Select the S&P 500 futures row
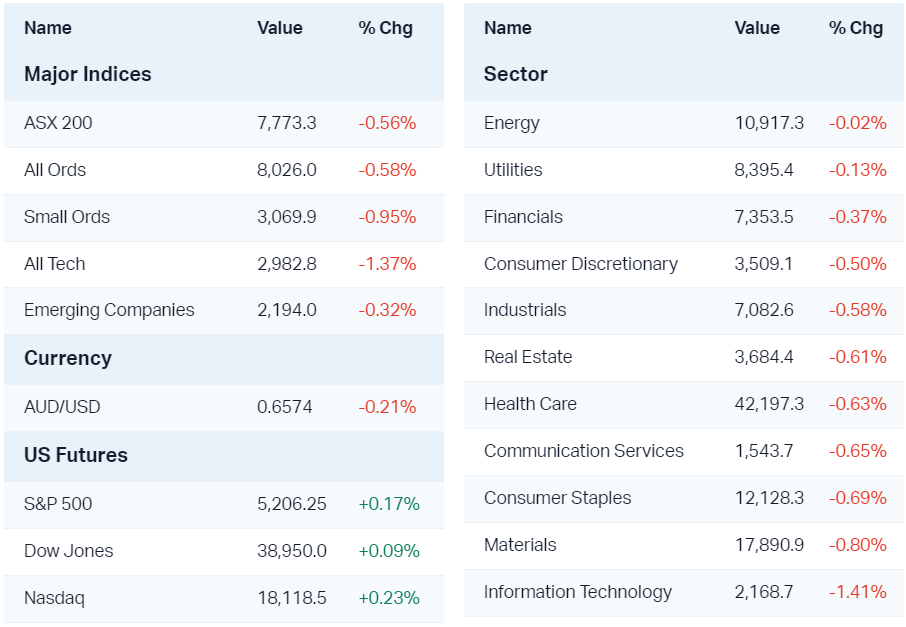 click(x=58, y=504)
